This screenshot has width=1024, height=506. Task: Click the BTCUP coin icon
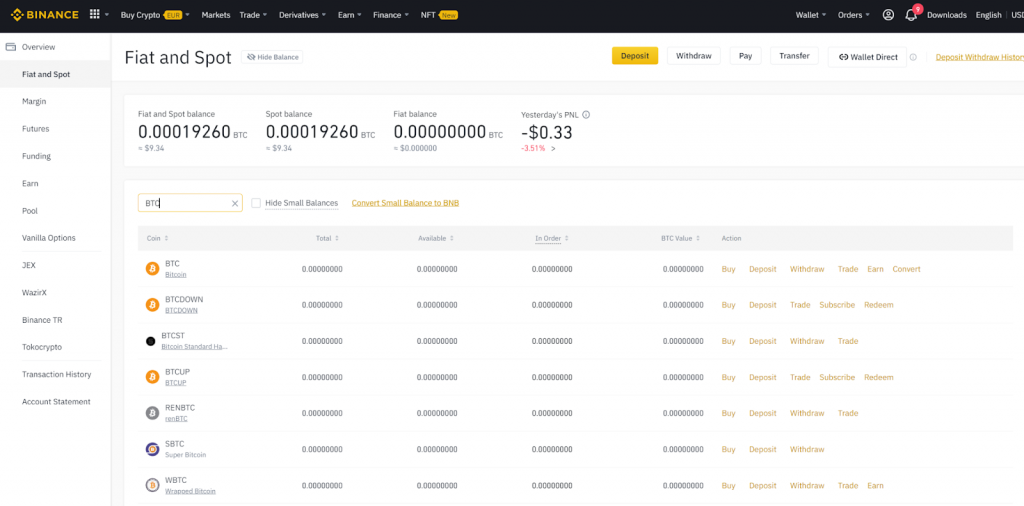152,377
